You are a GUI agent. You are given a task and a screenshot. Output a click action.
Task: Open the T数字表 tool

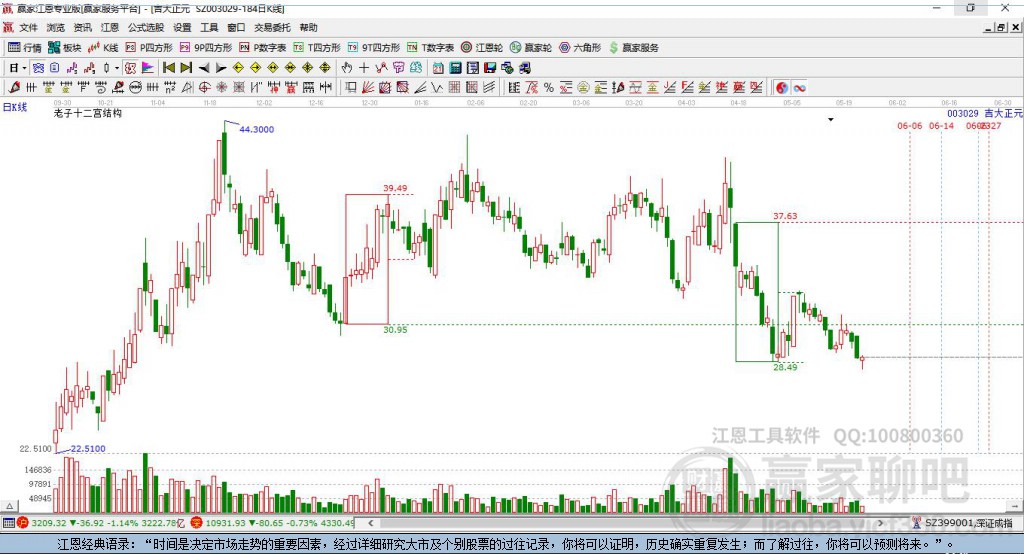[430, 48]
